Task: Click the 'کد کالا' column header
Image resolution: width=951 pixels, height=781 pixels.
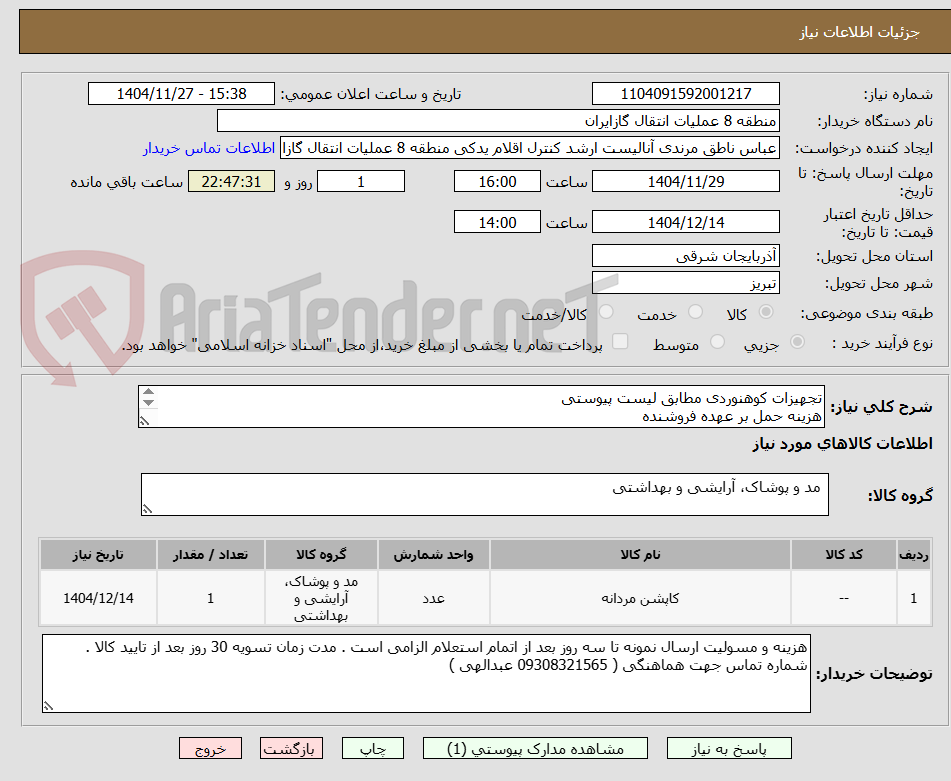Action: click(x=844, y=555)
